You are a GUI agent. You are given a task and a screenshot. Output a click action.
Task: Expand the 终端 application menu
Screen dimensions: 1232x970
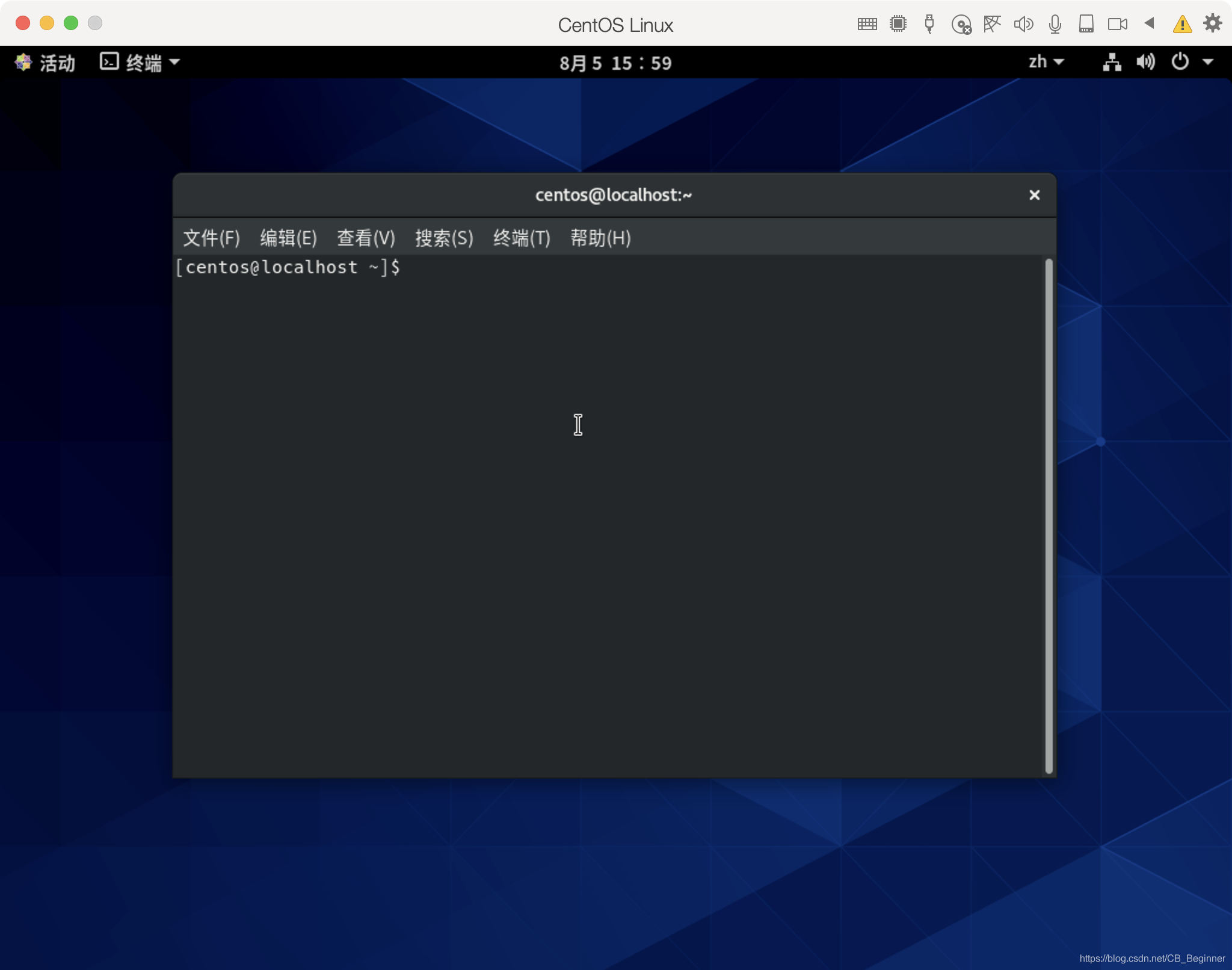[x=140, y=63]
